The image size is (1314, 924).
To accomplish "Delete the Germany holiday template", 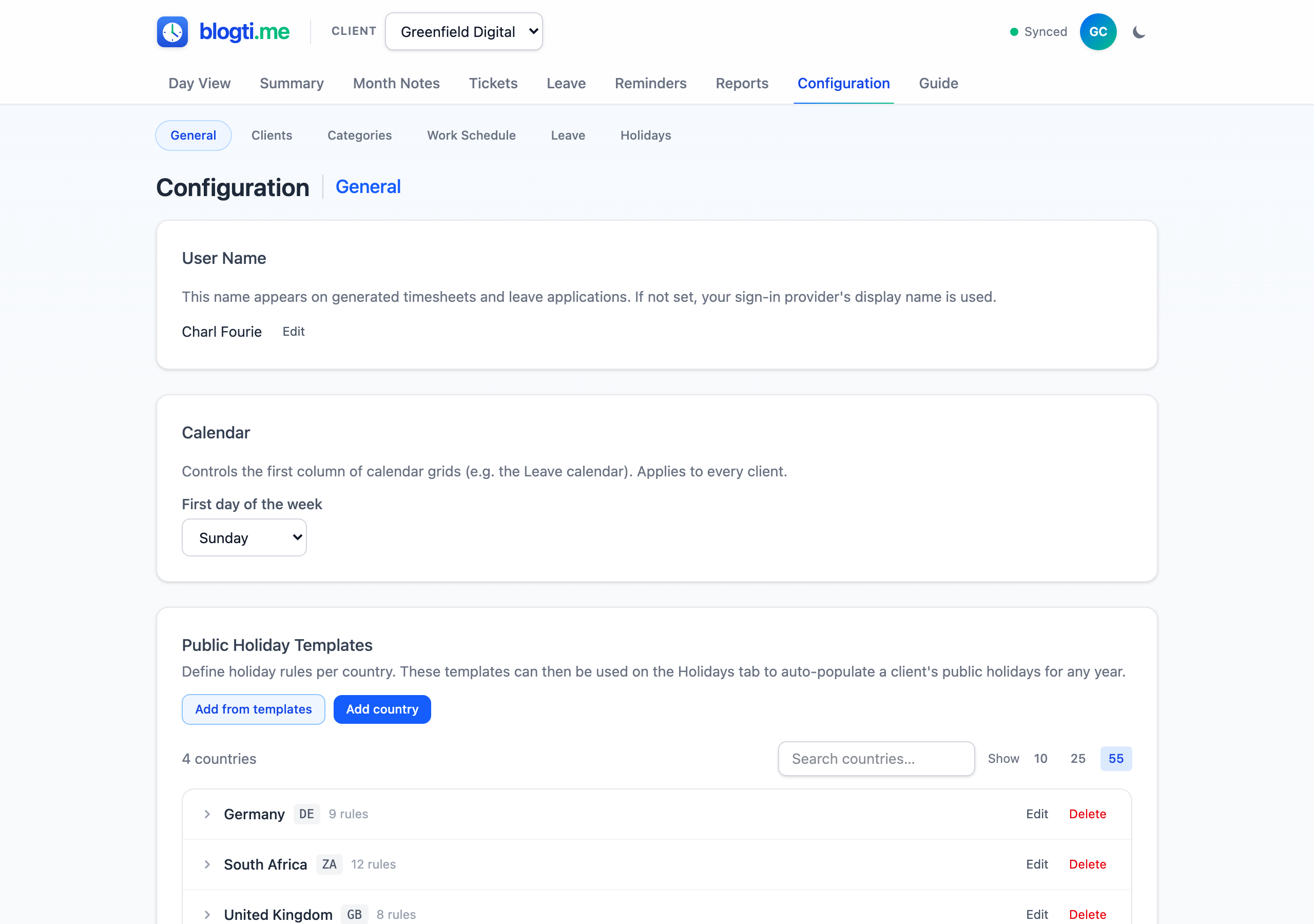I will (x=1087, y=814).
